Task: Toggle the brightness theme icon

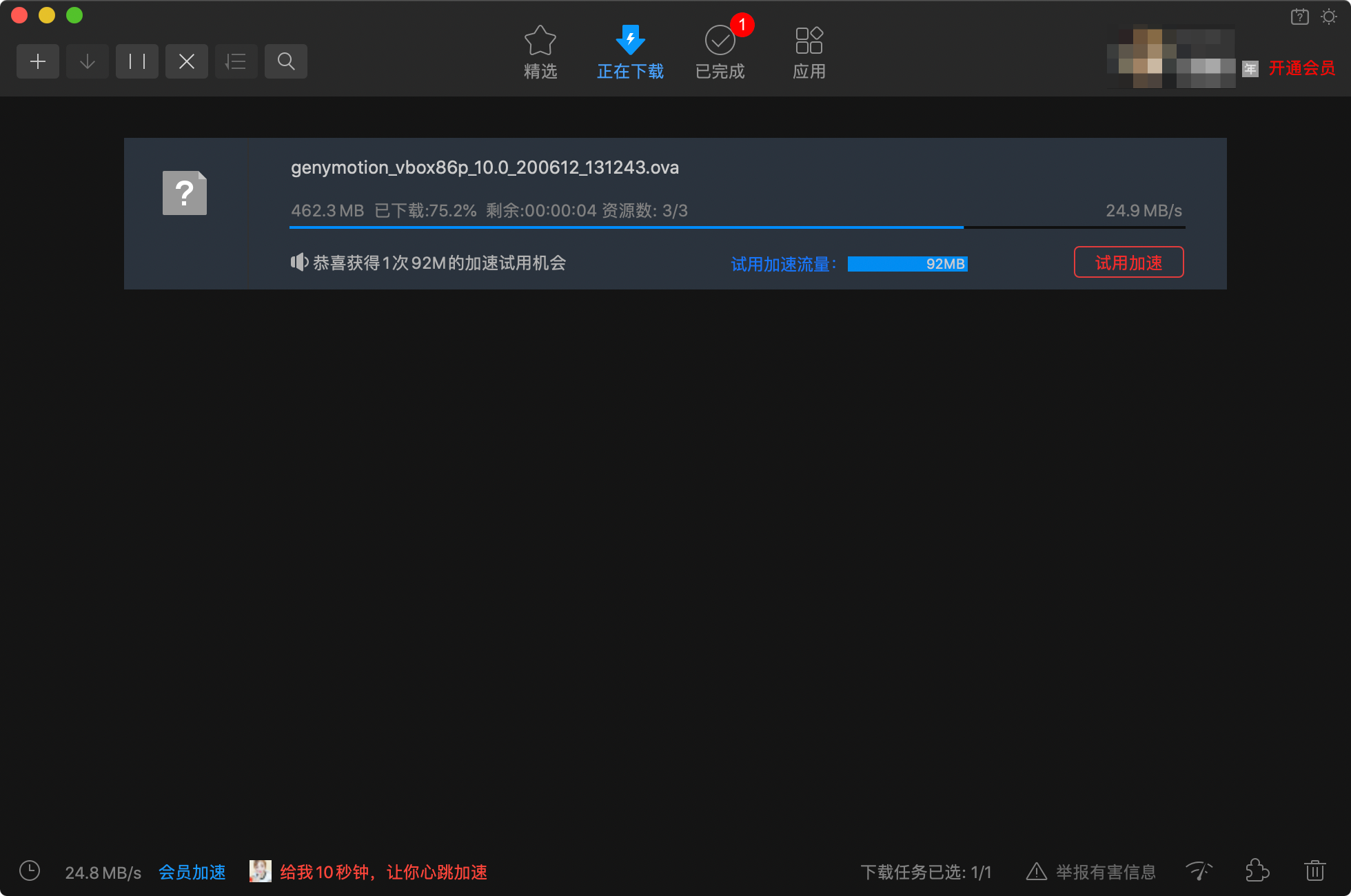Action: (x=1329, y=17)
